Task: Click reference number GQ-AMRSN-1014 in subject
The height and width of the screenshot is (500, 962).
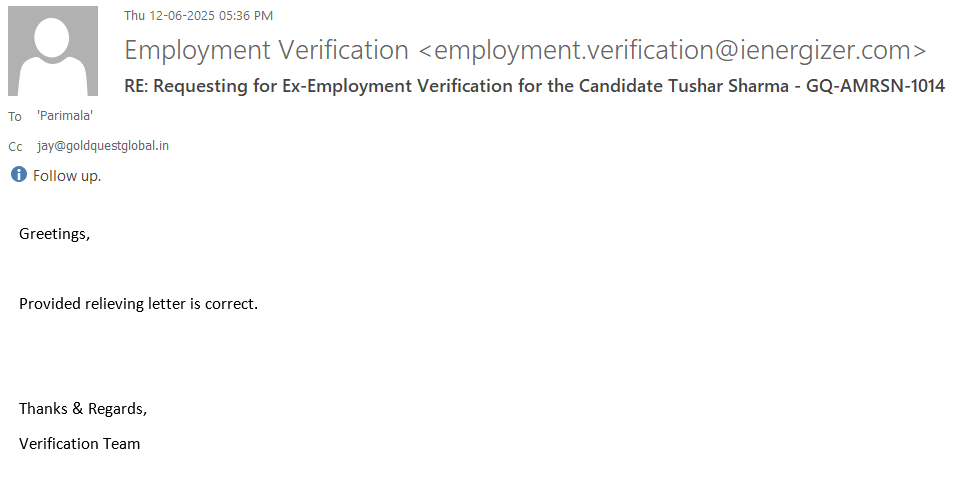Action: pos(875,86)
